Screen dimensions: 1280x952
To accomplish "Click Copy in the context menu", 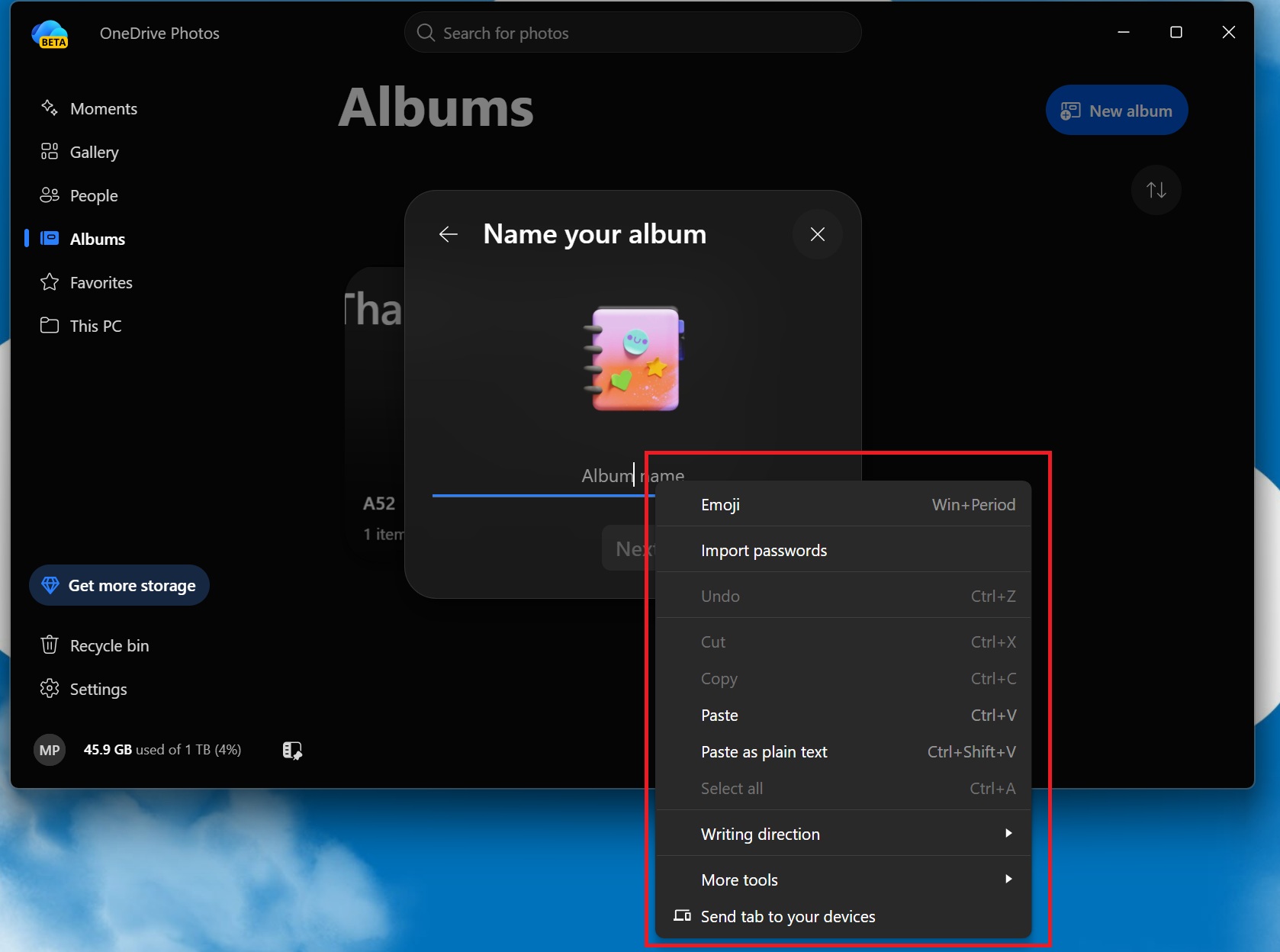I will click(843, 678).
